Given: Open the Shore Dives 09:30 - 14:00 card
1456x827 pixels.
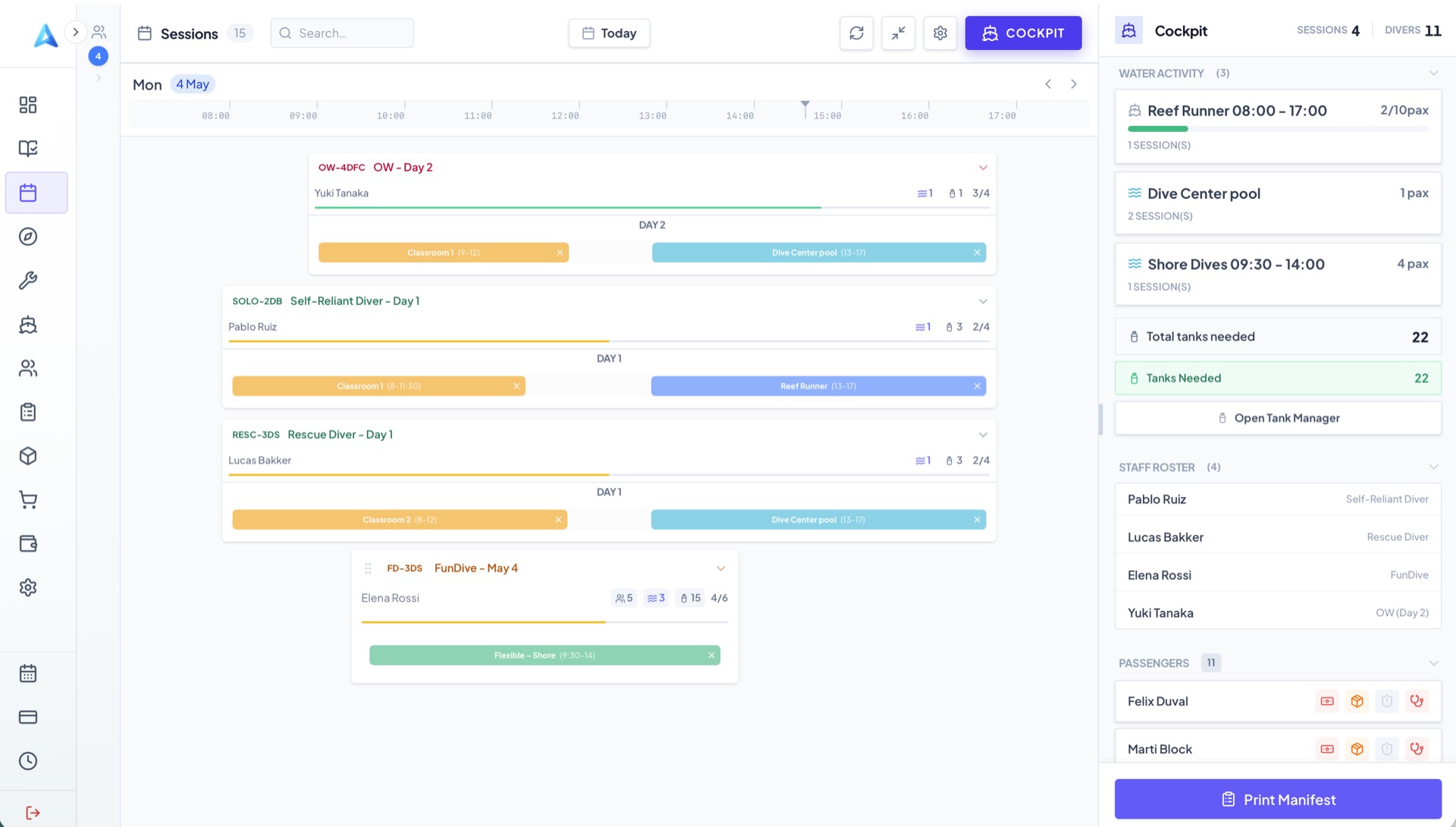Looking at the screenshot, I should tap(1278, 274).
